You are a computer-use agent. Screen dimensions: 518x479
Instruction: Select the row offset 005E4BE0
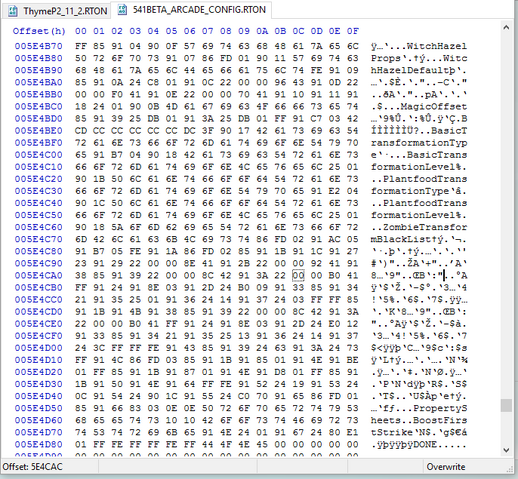(38, 131)
